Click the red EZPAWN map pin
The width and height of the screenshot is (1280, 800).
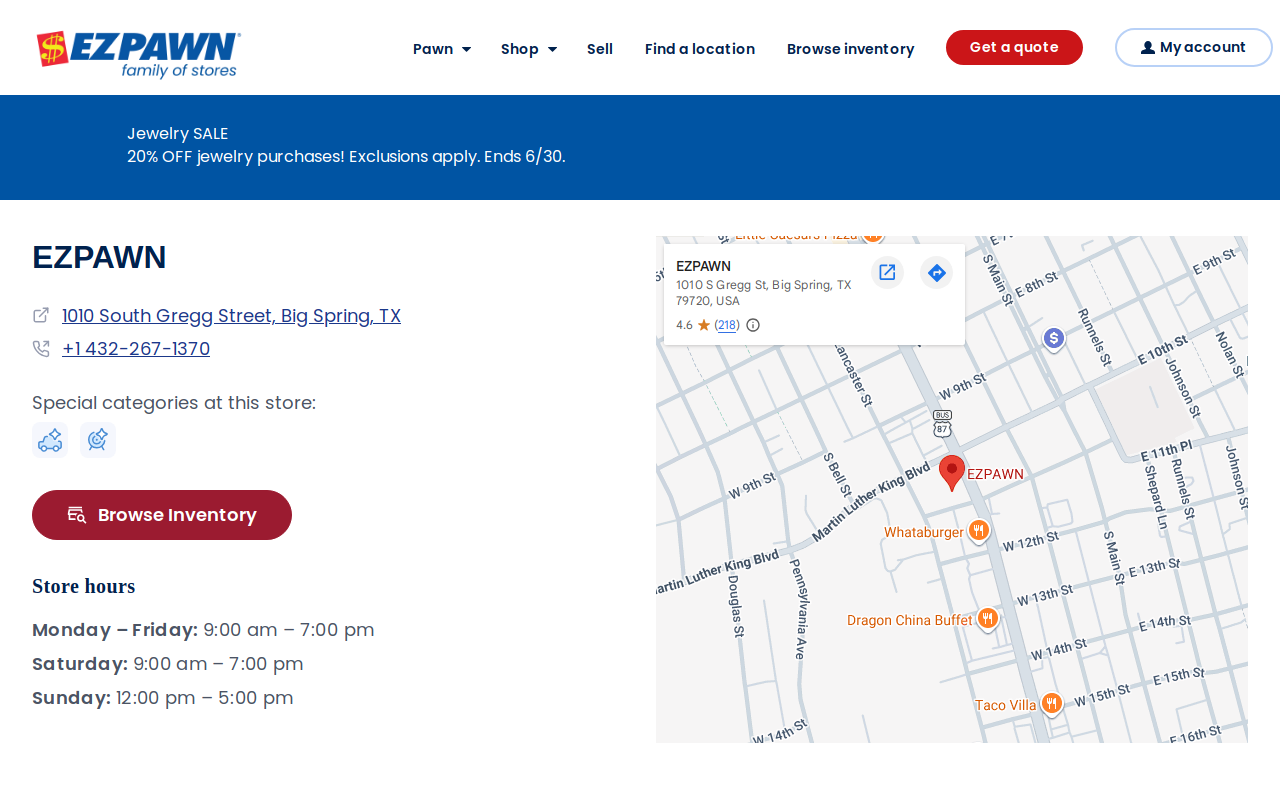tap(952, 472)
